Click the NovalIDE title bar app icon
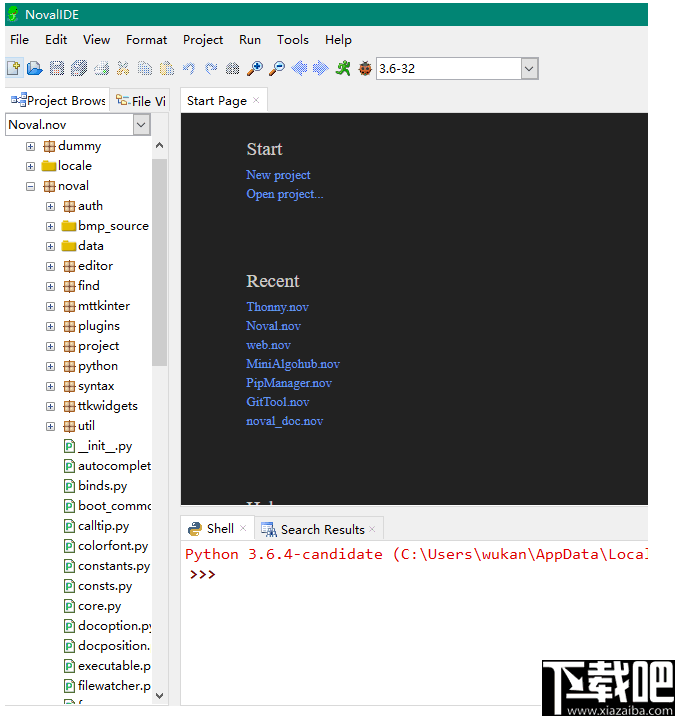This screenshot has height=716, width=677. click(13, 14)
